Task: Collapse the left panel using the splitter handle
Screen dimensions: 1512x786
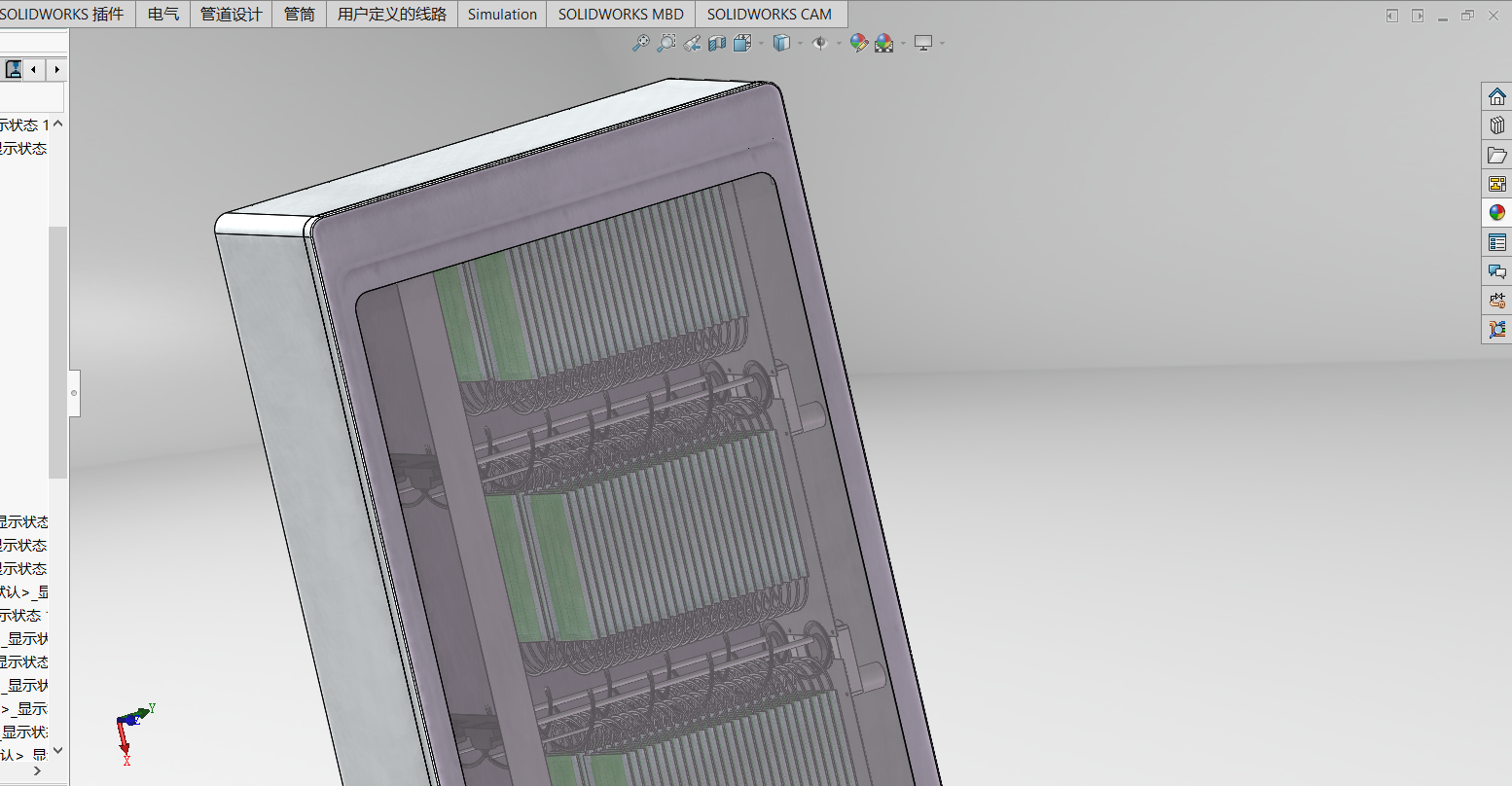Action: 74,393
